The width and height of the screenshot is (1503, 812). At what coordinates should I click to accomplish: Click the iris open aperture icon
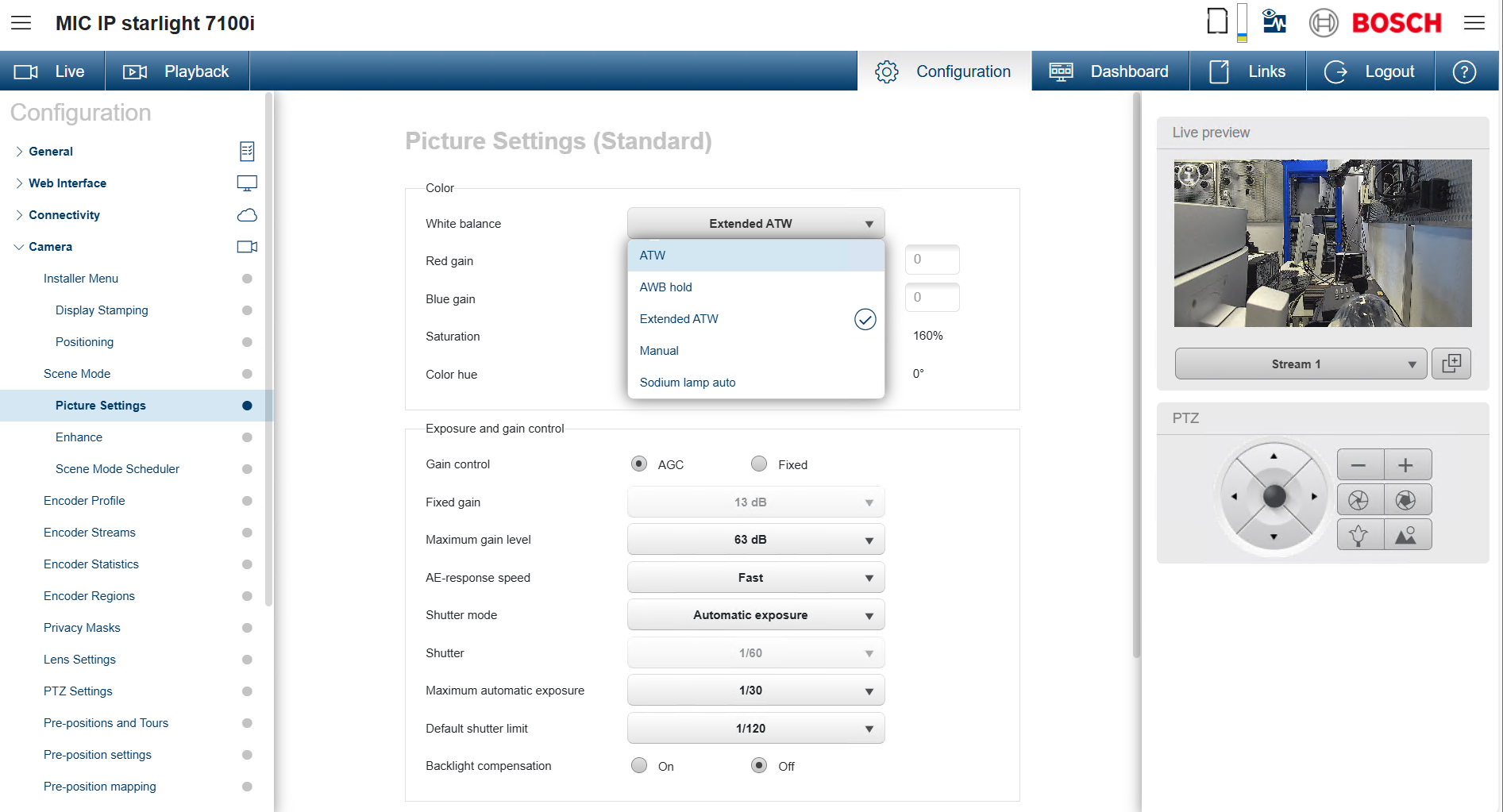tap(1407, 500)
